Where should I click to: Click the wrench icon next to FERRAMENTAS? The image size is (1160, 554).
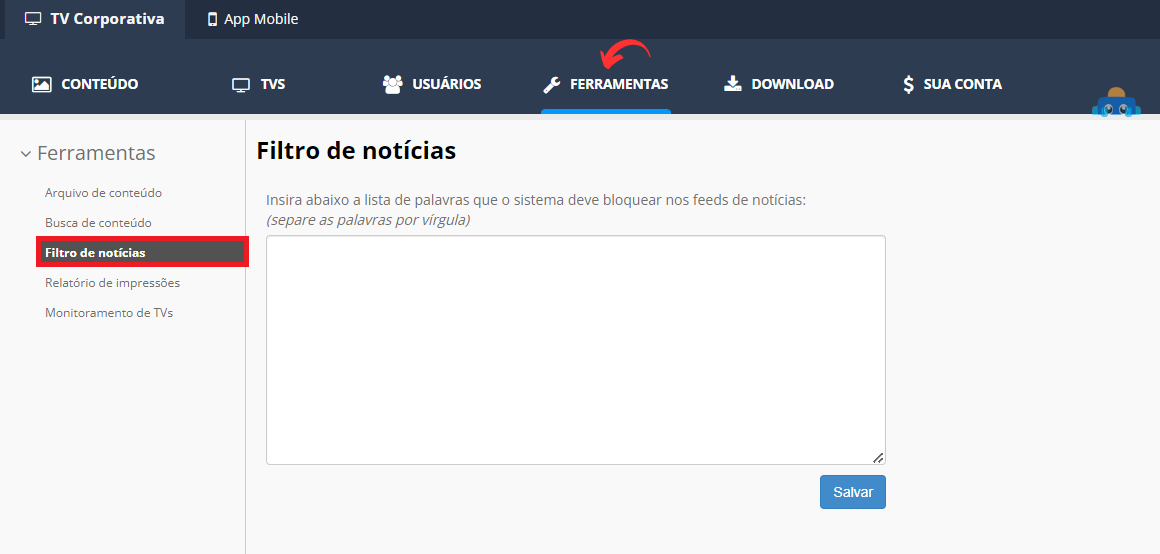coord(552,84)
